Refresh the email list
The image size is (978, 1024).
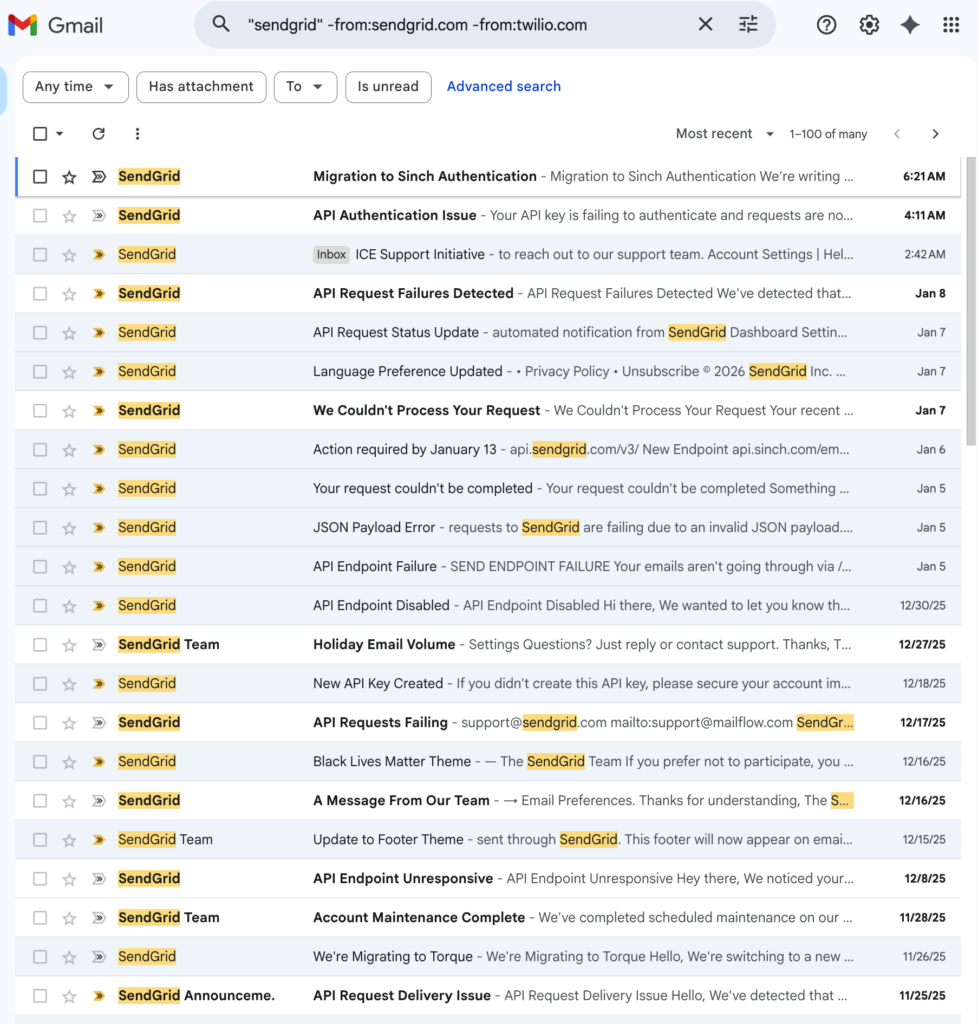(98, 134)
